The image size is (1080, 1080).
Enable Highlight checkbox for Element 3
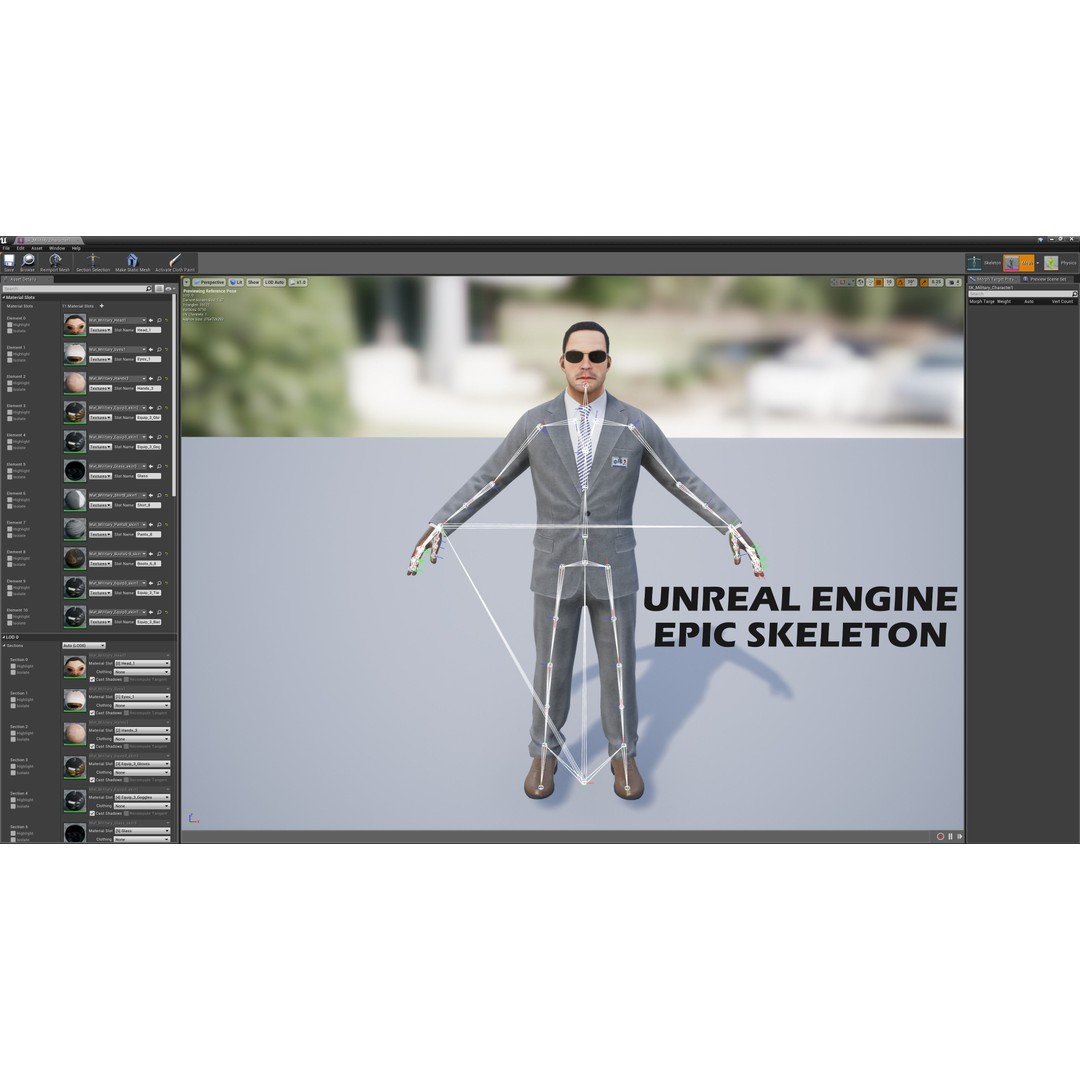[x=10, y=412]
